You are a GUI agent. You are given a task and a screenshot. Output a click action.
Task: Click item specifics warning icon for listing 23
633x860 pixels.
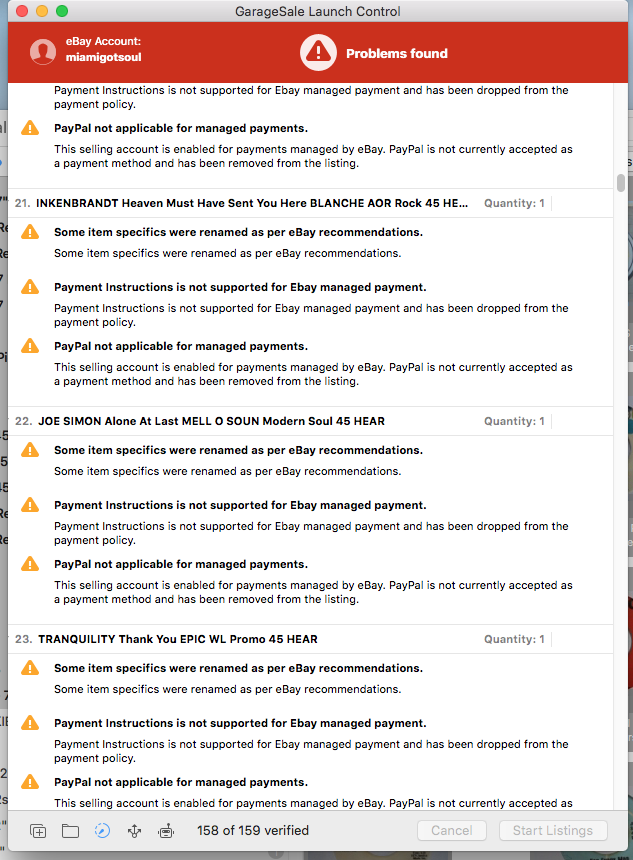30,668
